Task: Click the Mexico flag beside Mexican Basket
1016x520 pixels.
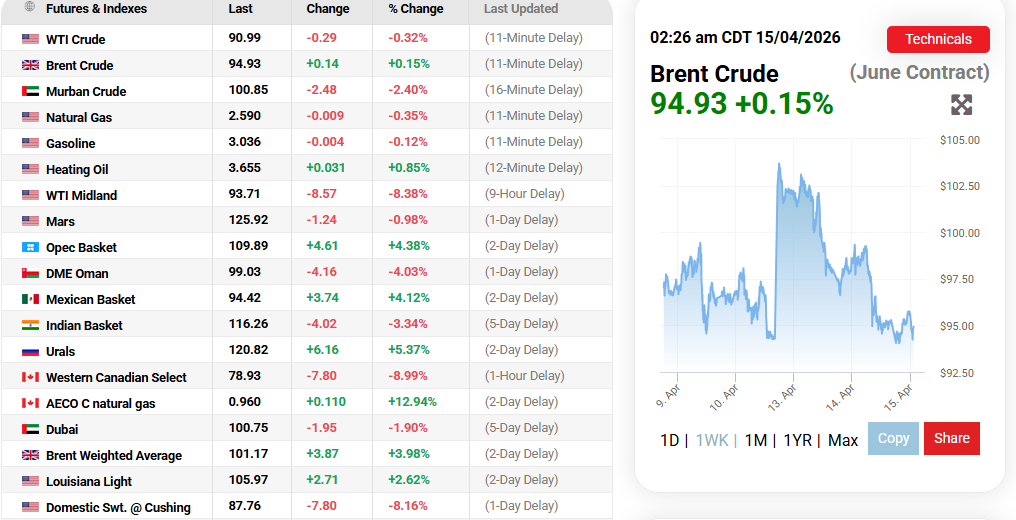Action: pyautogui.click(x=30, y=299)
